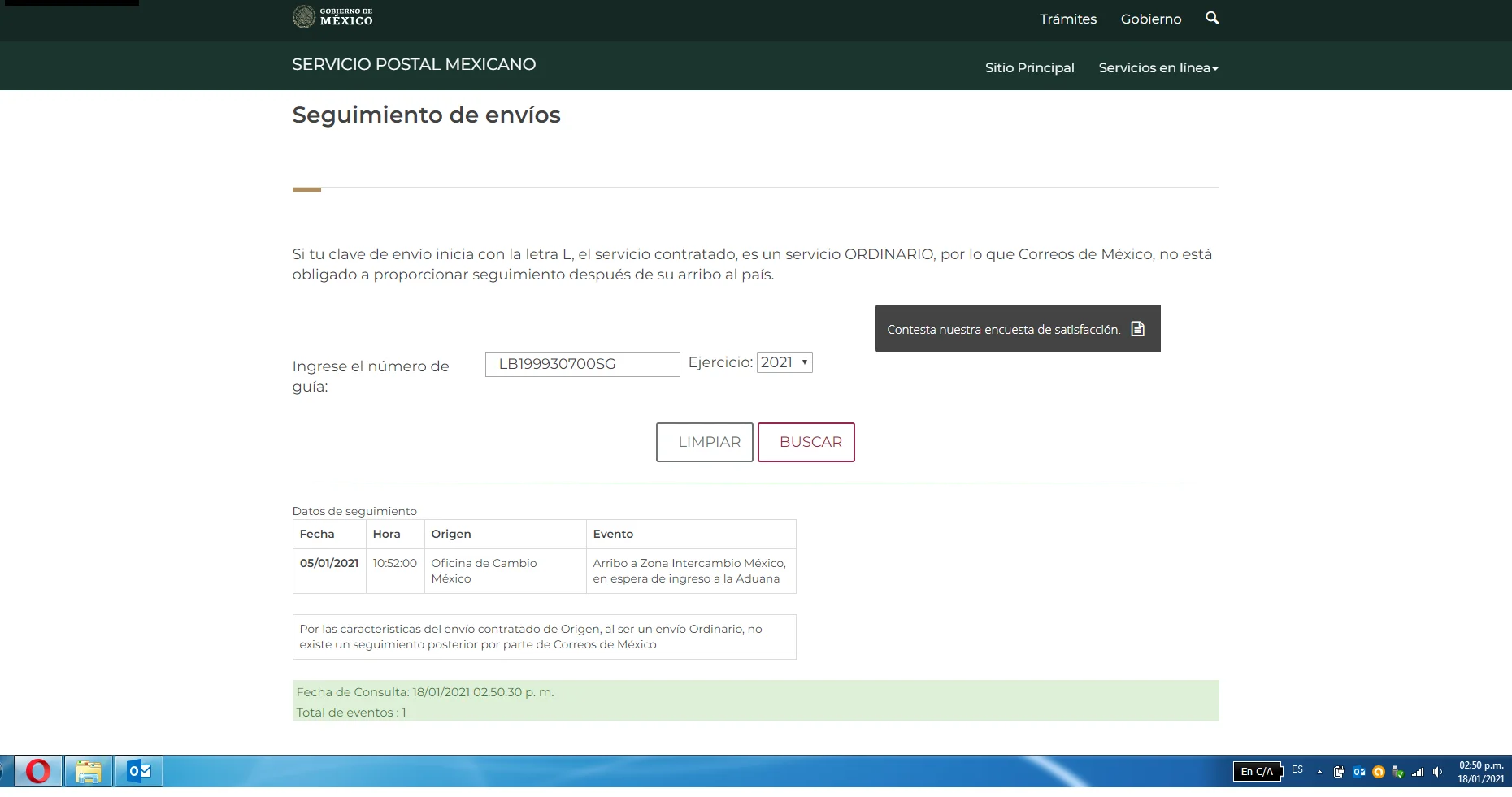Screen dimensions: 1512x797
Task: Open Outlook from the taskbar
Action: coord(138,771)
